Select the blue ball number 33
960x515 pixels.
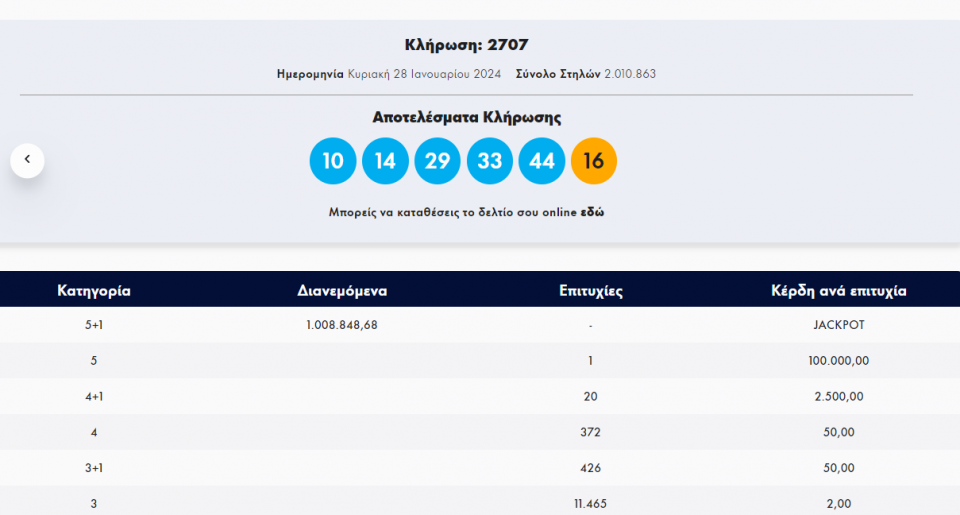pyautogui.click(x=489, y=161)
